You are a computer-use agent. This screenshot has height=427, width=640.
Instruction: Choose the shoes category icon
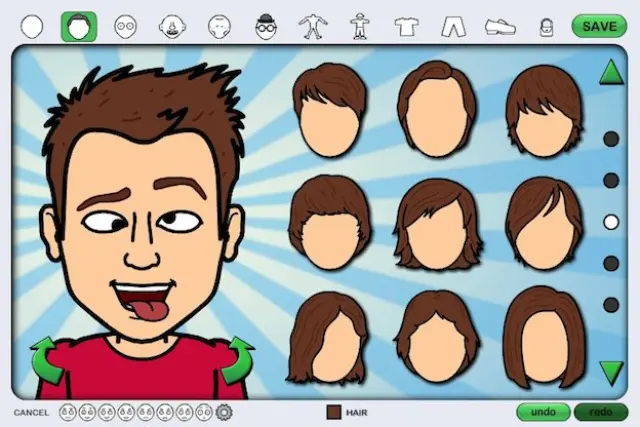(500, 27)
